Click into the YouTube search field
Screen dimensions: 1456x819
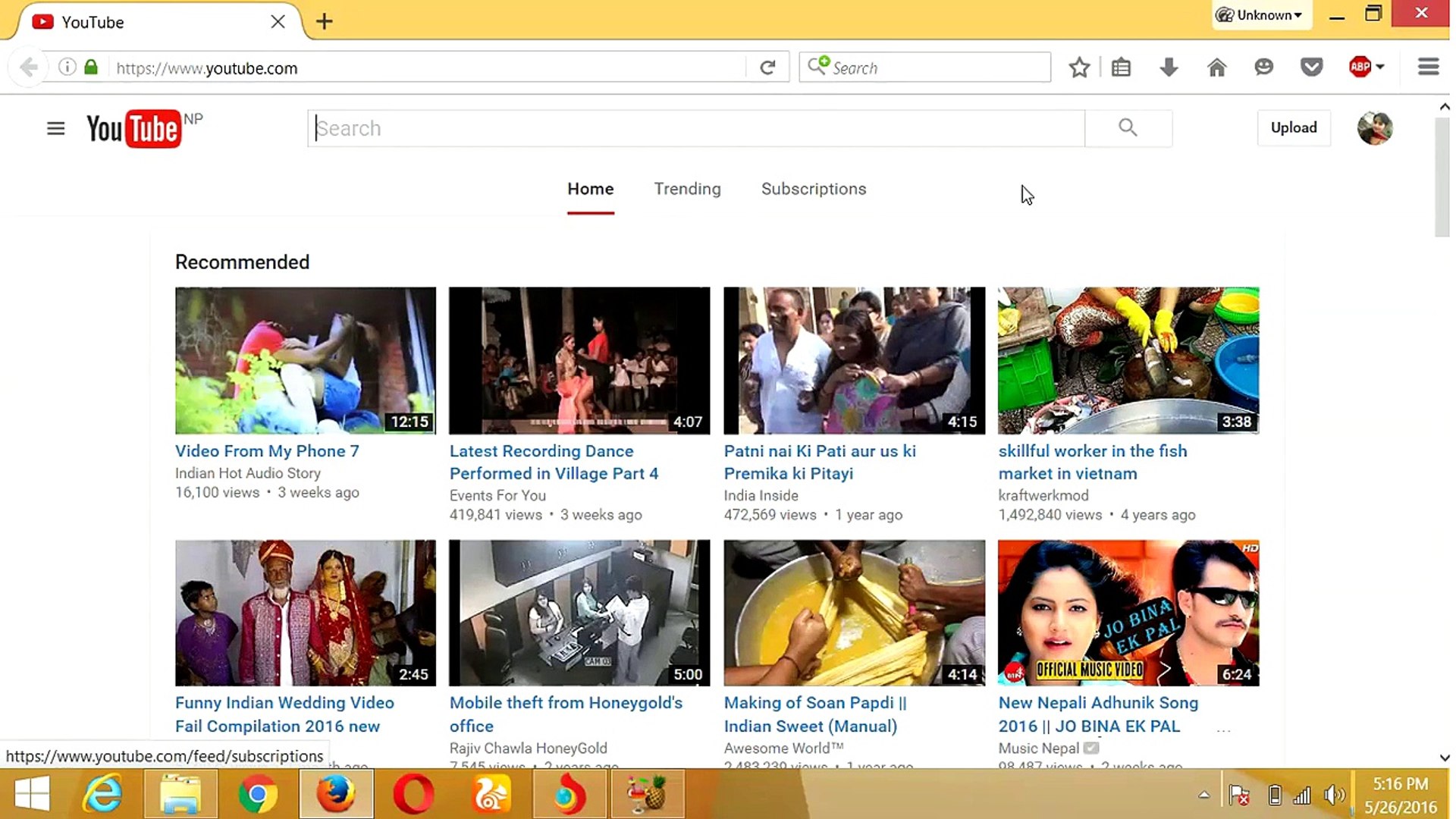(x=695, y=128)
